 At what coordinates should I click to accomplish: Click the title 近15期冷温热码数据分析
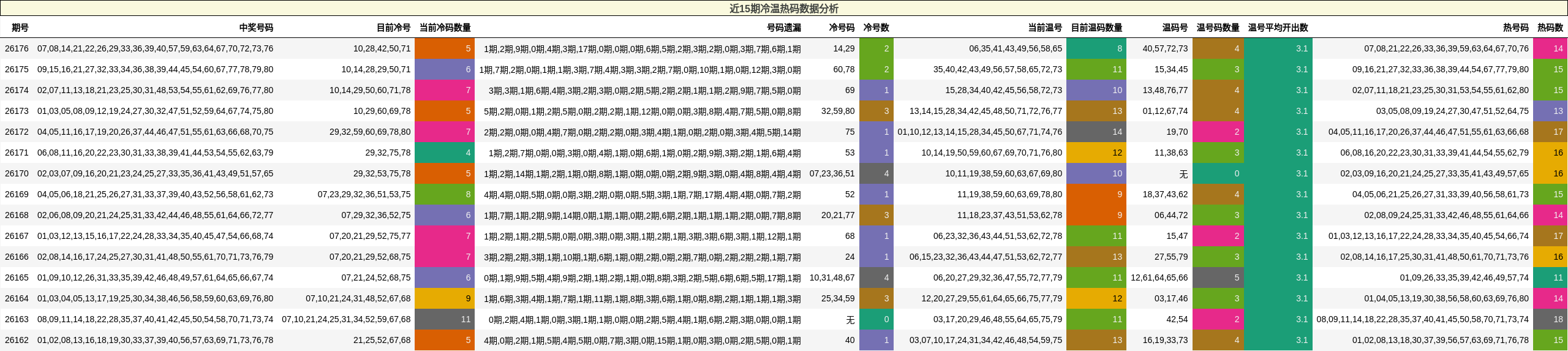(x=784, y=9)
